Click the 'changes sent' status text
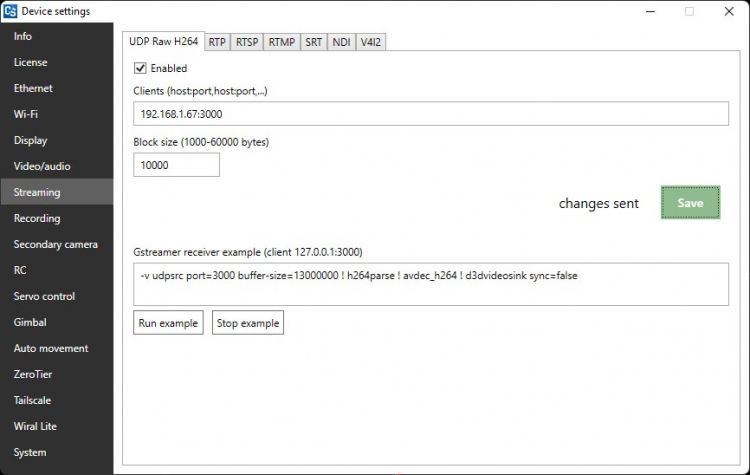Viewport: 750px width, 475px height. click(x=598, y=203)
